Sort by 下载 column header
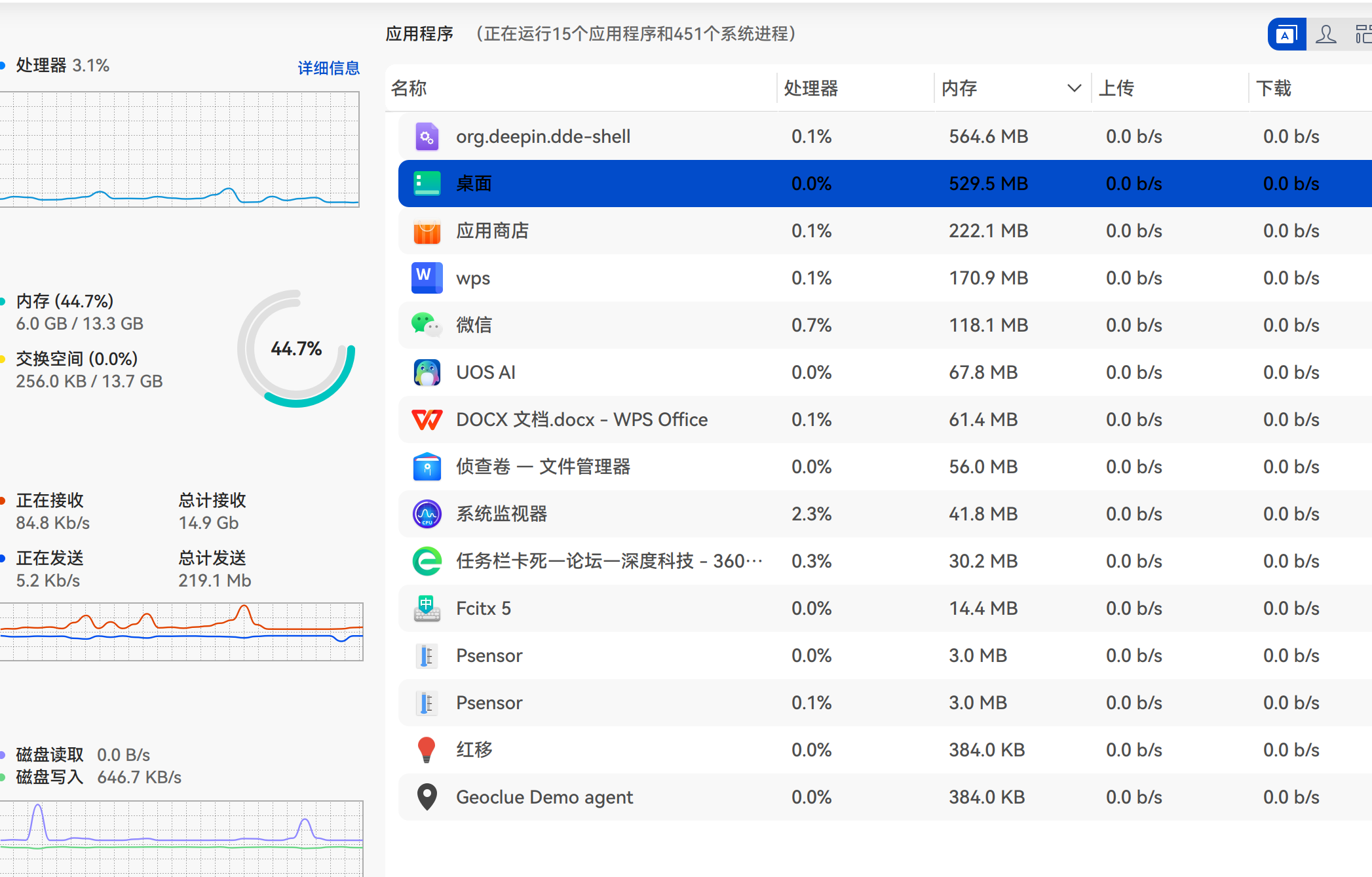Viewport: 1372px width, 877px height. point(1274,88)
